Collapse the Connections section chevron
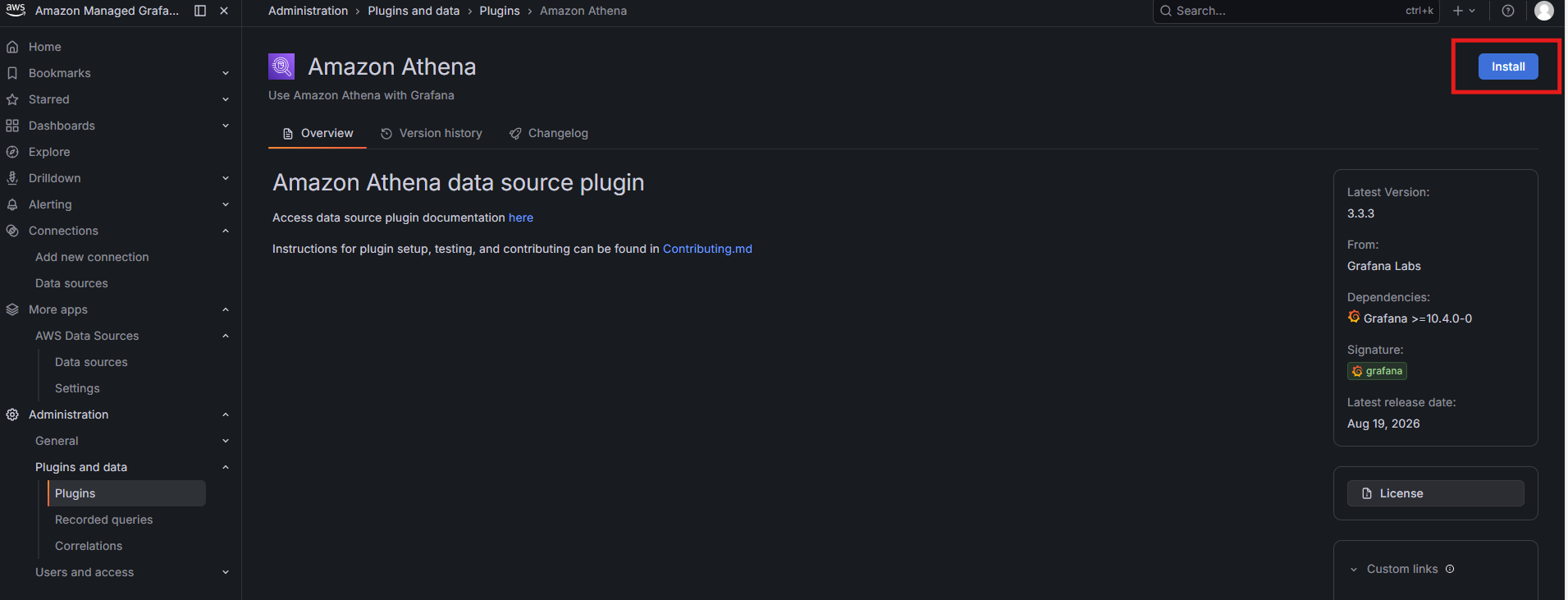Screen dimensions: 1568x600 226,231
